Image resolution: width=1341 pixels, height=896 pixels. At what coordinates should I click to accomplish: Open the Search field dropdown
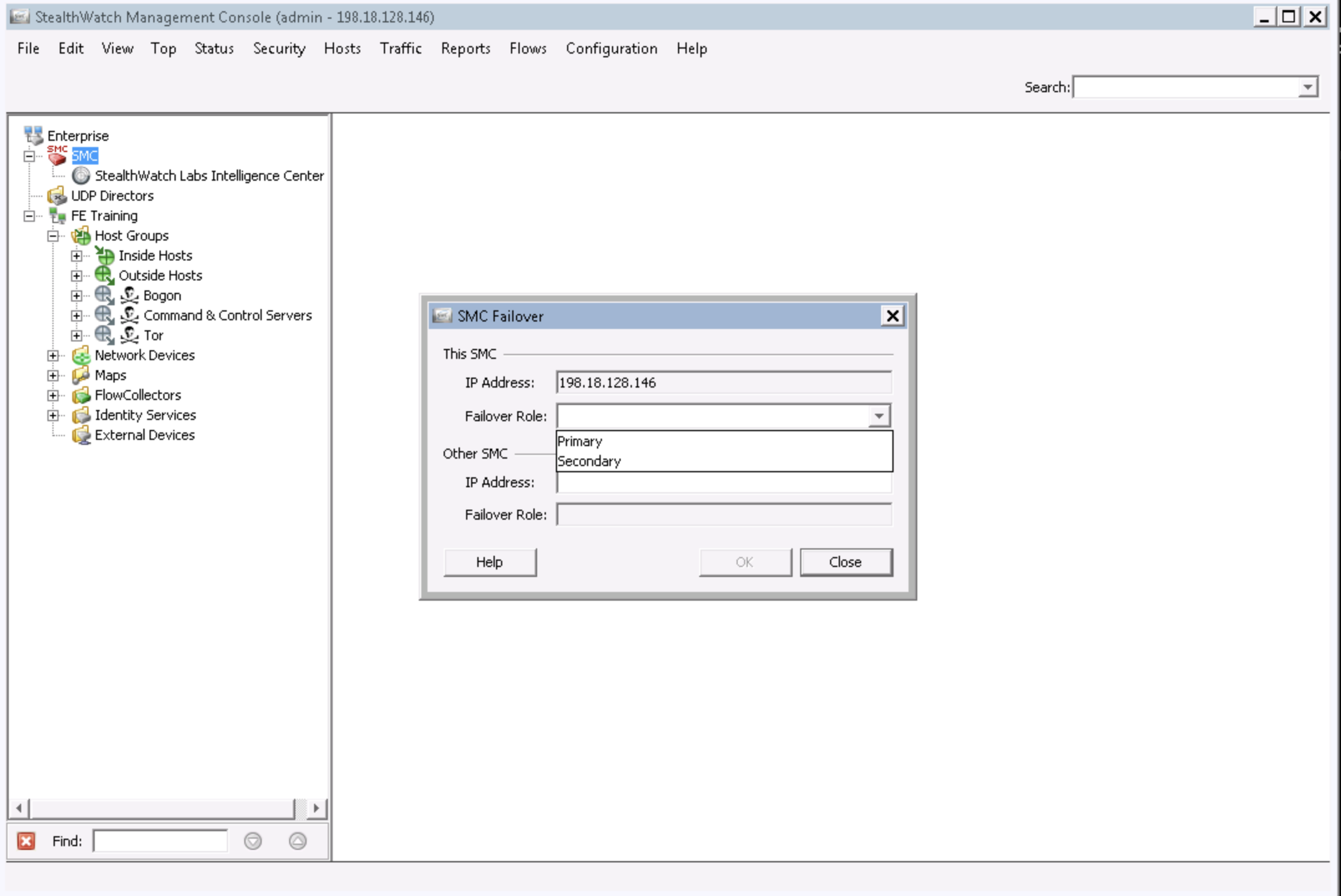[x=1307, y=87]
